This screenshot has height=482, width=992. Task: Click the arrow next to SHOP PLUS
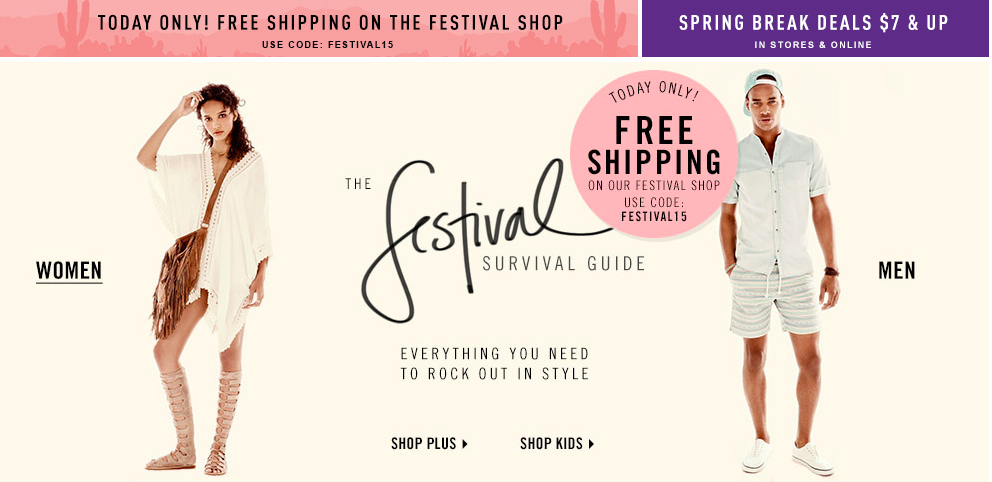[x=465, y=444]
